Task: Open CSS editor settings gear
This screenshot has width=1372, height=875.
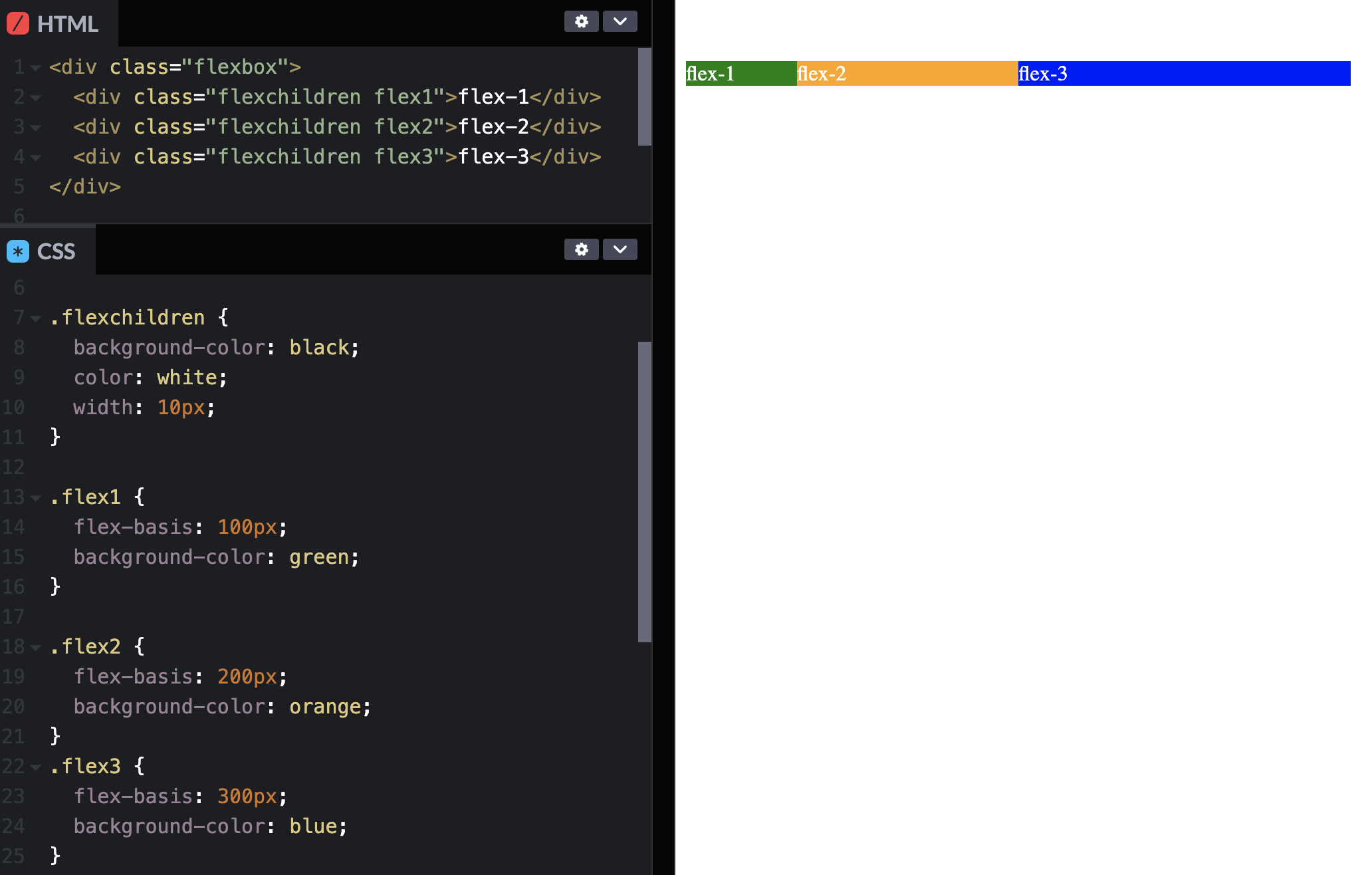Action: [x=581, y=249]
